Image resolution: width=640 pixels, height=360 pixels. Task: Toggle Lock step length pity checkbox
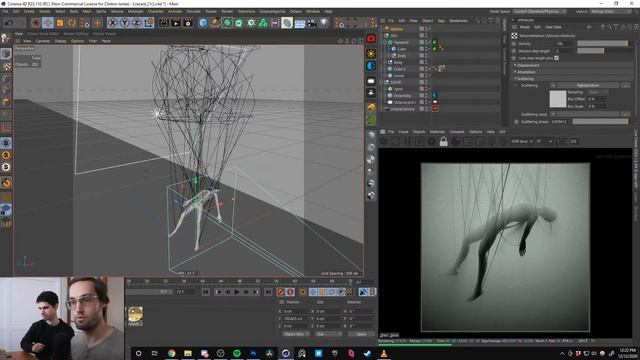coord(556,58)
